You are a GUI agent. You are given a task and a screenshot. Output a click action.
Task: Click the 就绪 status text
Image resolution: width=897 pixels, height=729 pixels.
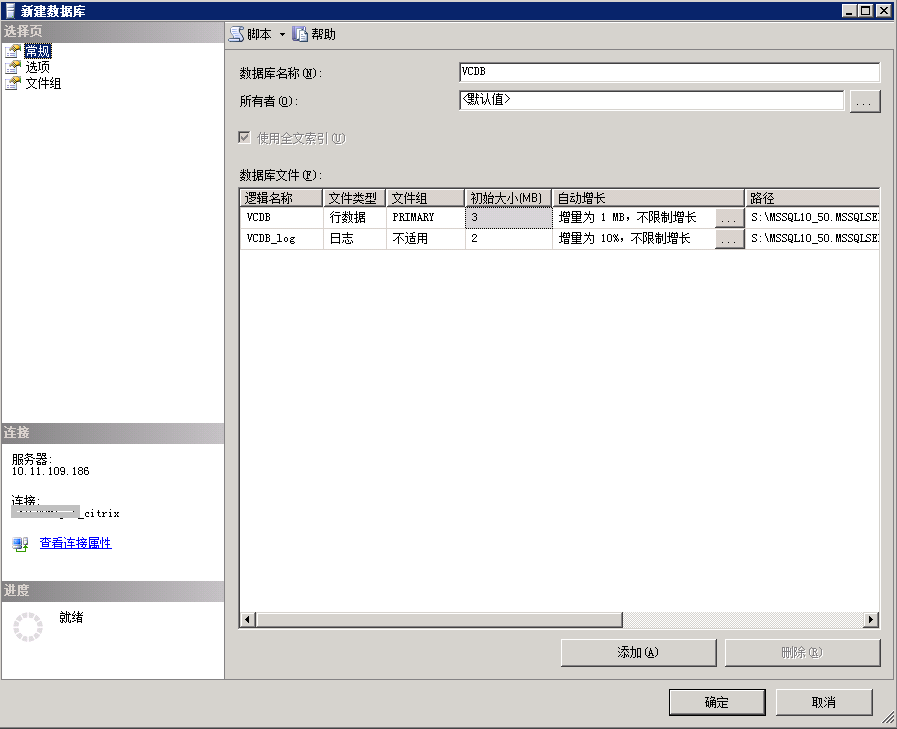[x=71, y=617]
